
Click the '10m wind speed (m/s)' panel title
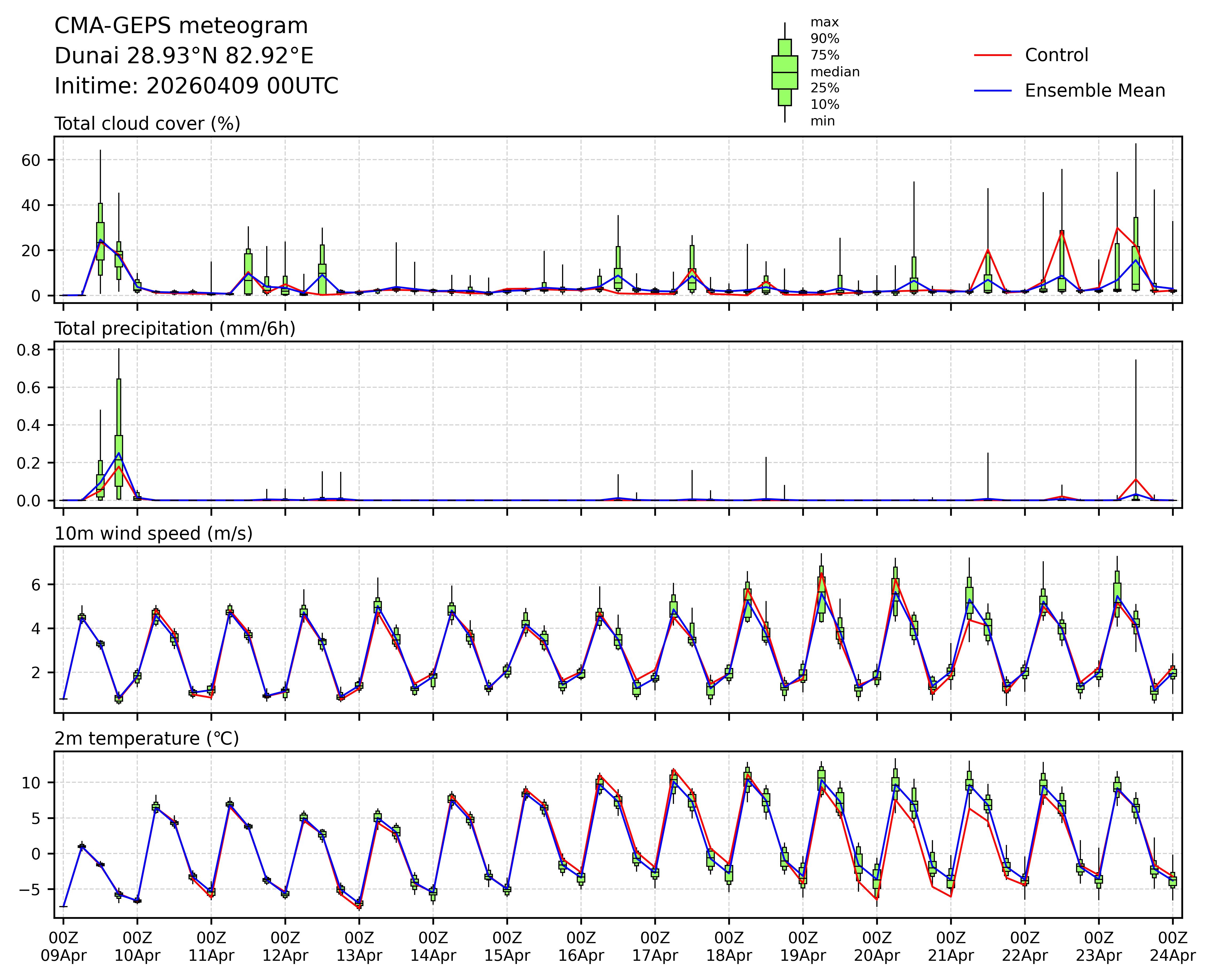pyautogui.click(x=153, y=534)
